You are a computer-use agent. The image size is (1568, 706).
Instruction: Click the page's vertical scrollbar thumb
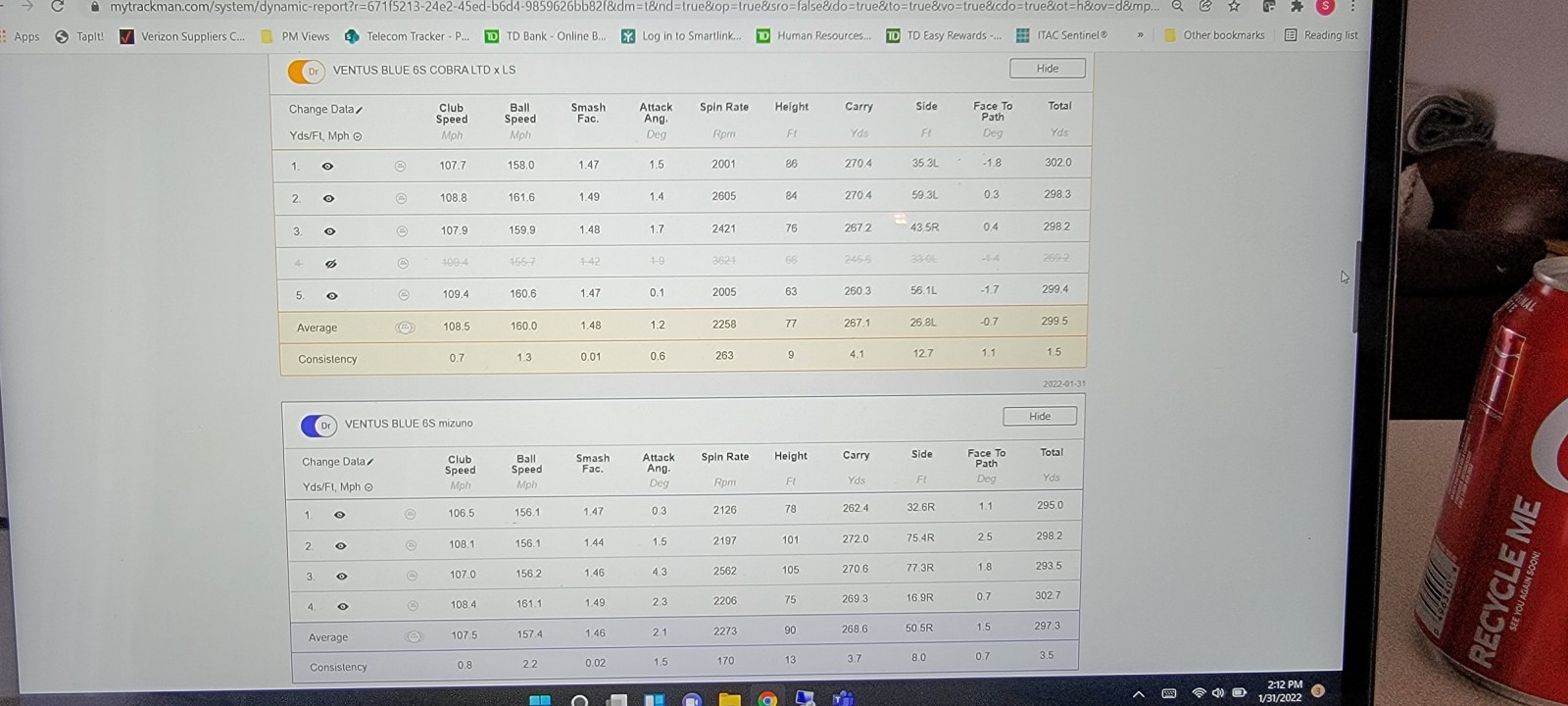pos(1357,286)
